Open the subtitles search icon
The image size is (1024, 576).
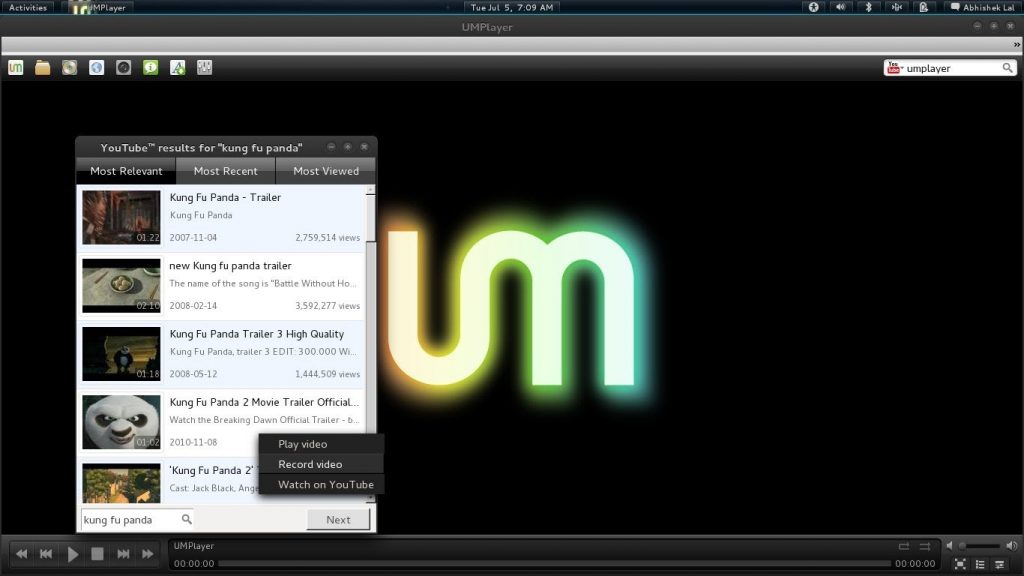[177, 66]
